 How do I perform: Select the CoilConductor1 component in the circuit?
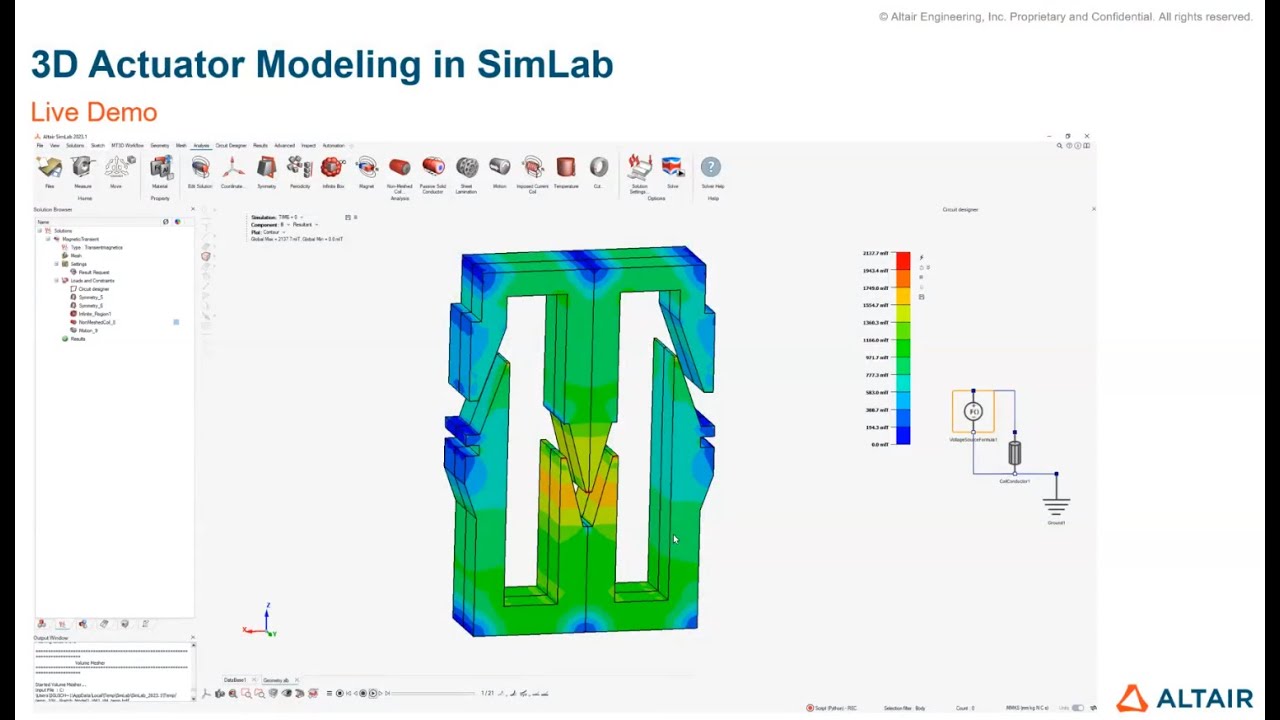pyautogui.click(x=1015, y=454)
